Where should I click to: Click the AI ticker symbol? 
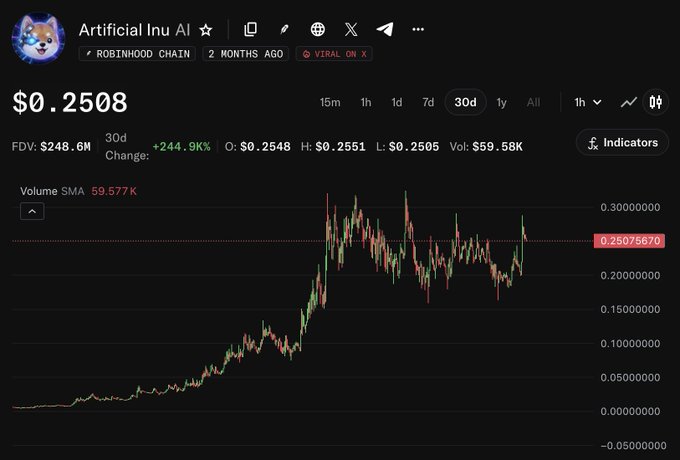pyautogui.click(x=183, y=30)
